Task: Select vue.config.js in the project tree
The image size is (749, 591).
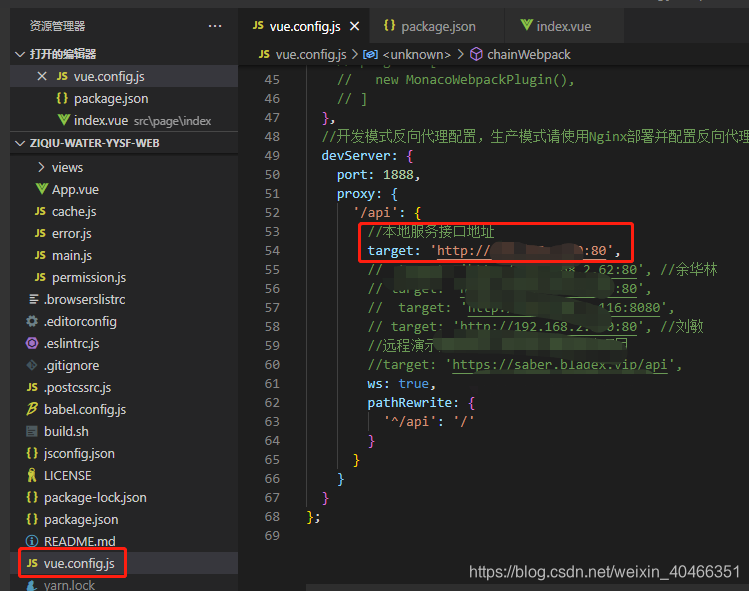Action: 124,563
